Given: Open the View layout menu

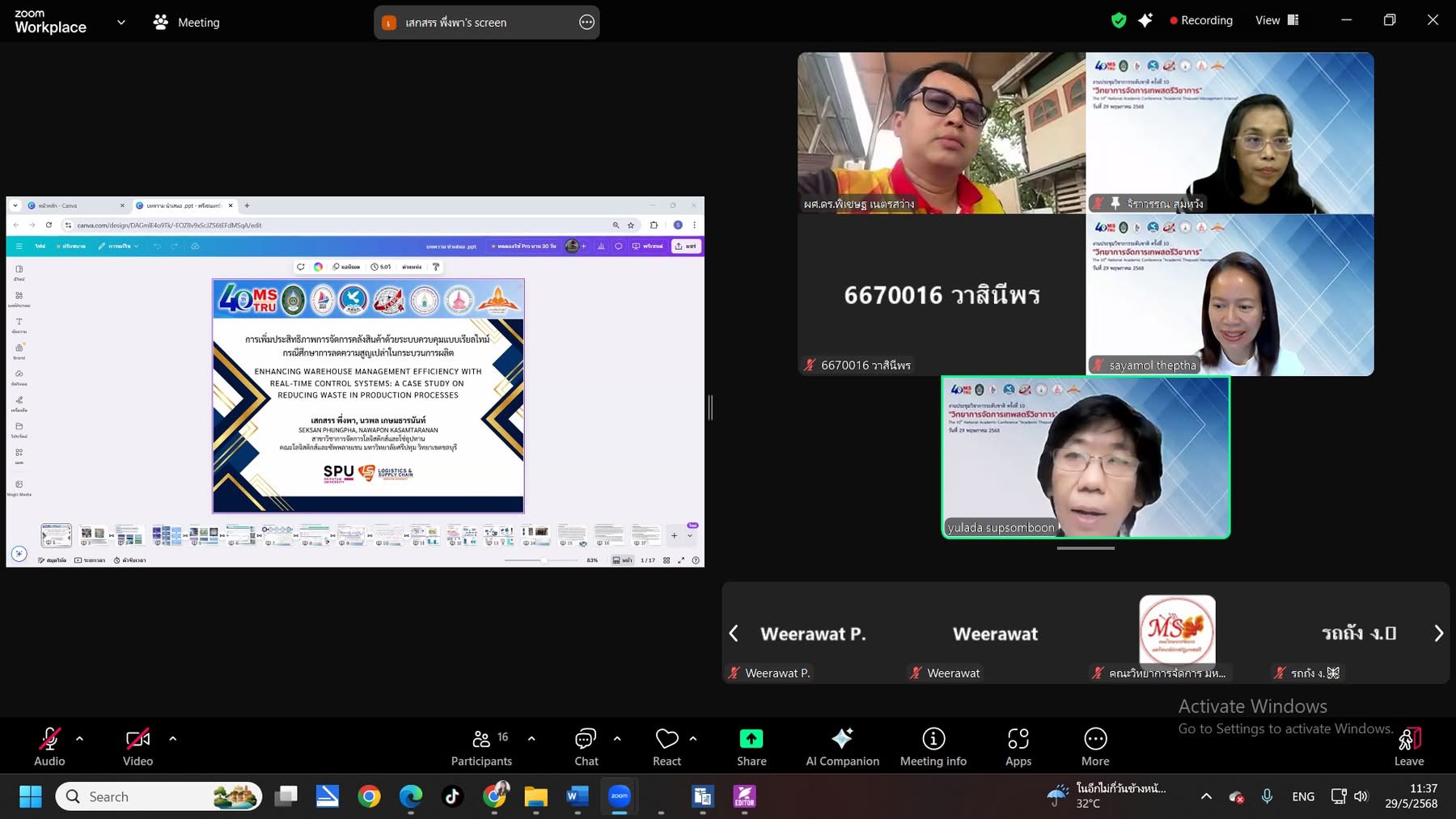Looking at the screenshot, I should (1276, 20).
